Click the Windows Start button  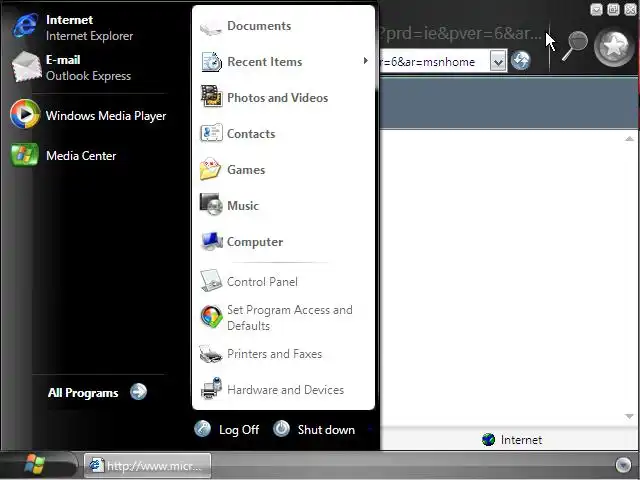[x=35, y=464]
